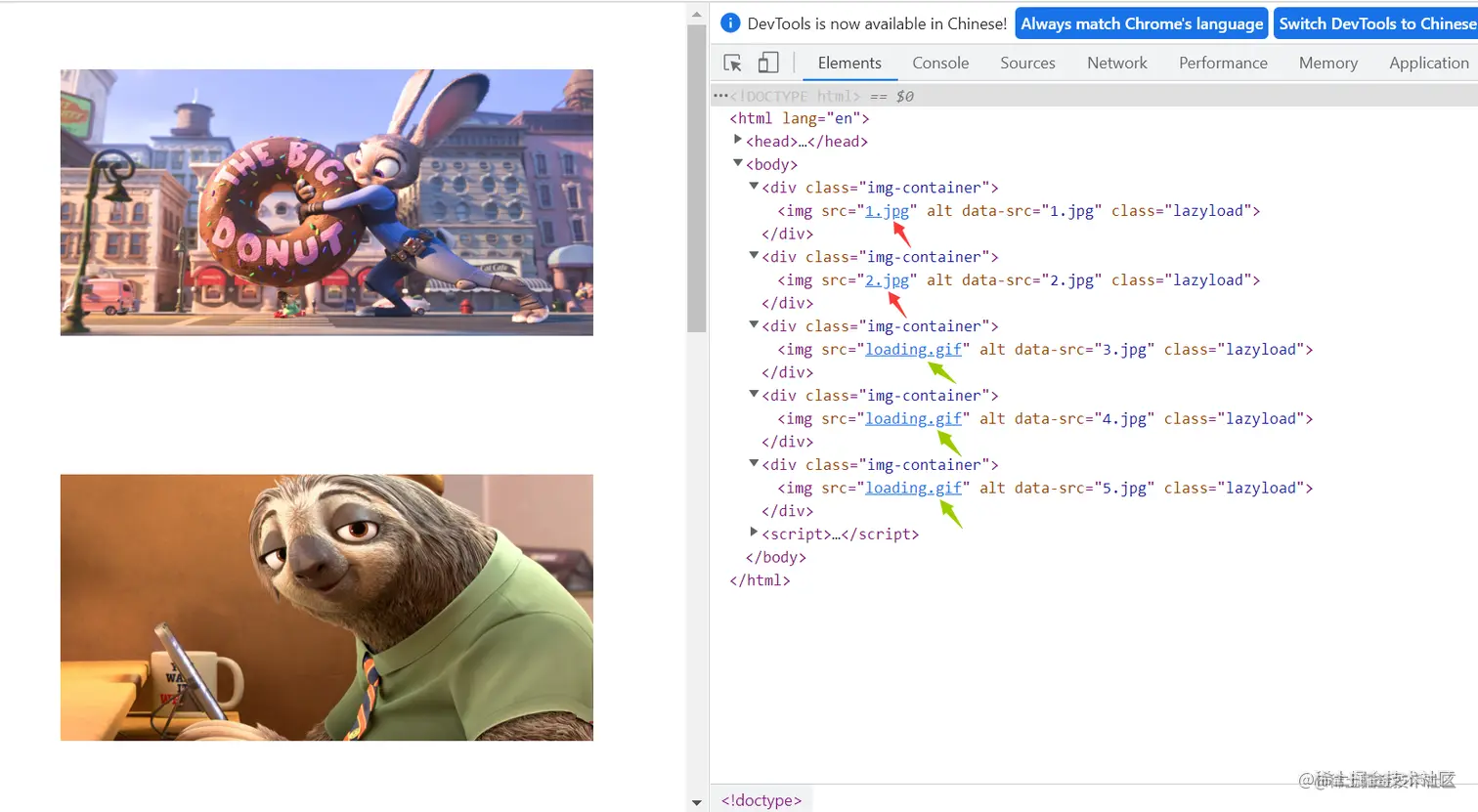This screenshot has height=812, width=1478.
Task: Click the page scrollbar down arrow
Action: click(696, 802)
